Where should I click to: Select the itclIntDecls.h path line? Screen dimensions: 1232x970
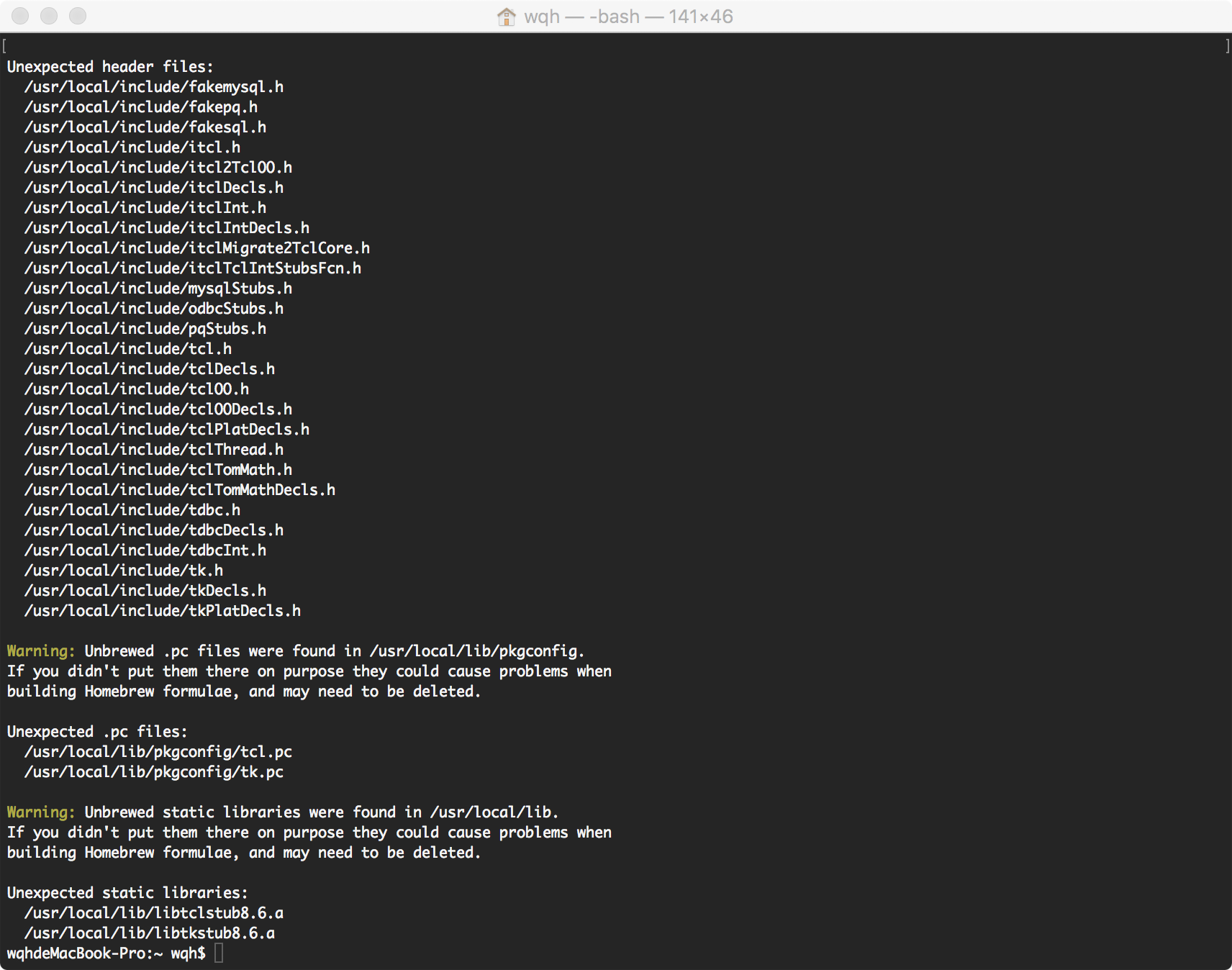[x=167, y=228]
